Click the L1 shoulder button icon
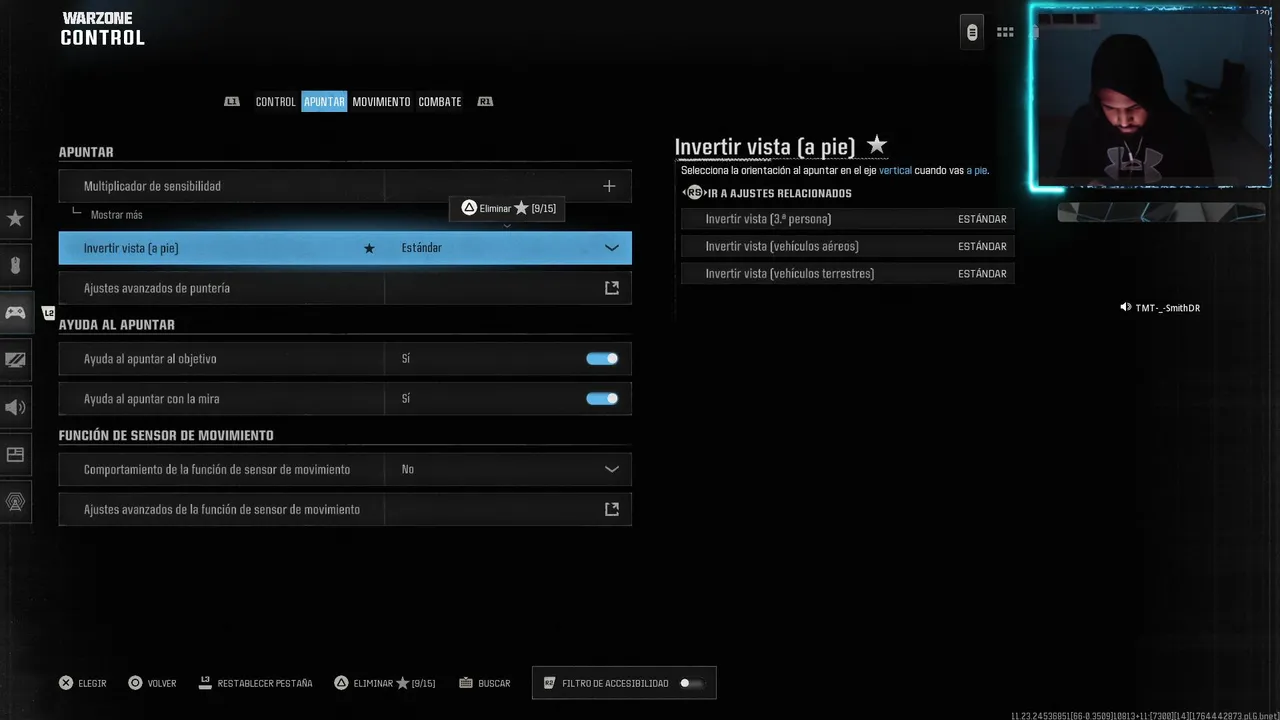This screenshot has width=1280, height=720. coord(232,101)
